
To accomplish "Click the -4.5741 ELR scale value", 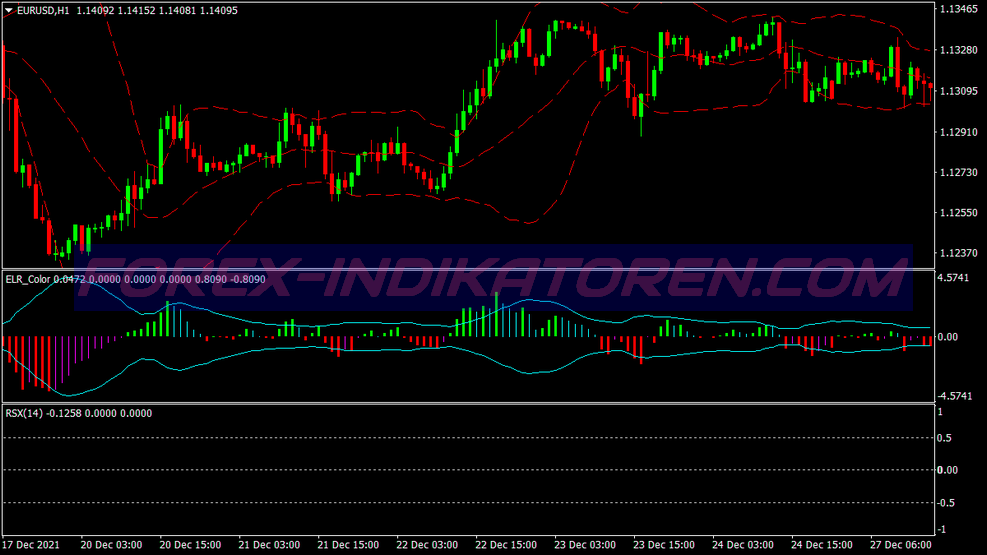I will point(955,396).
